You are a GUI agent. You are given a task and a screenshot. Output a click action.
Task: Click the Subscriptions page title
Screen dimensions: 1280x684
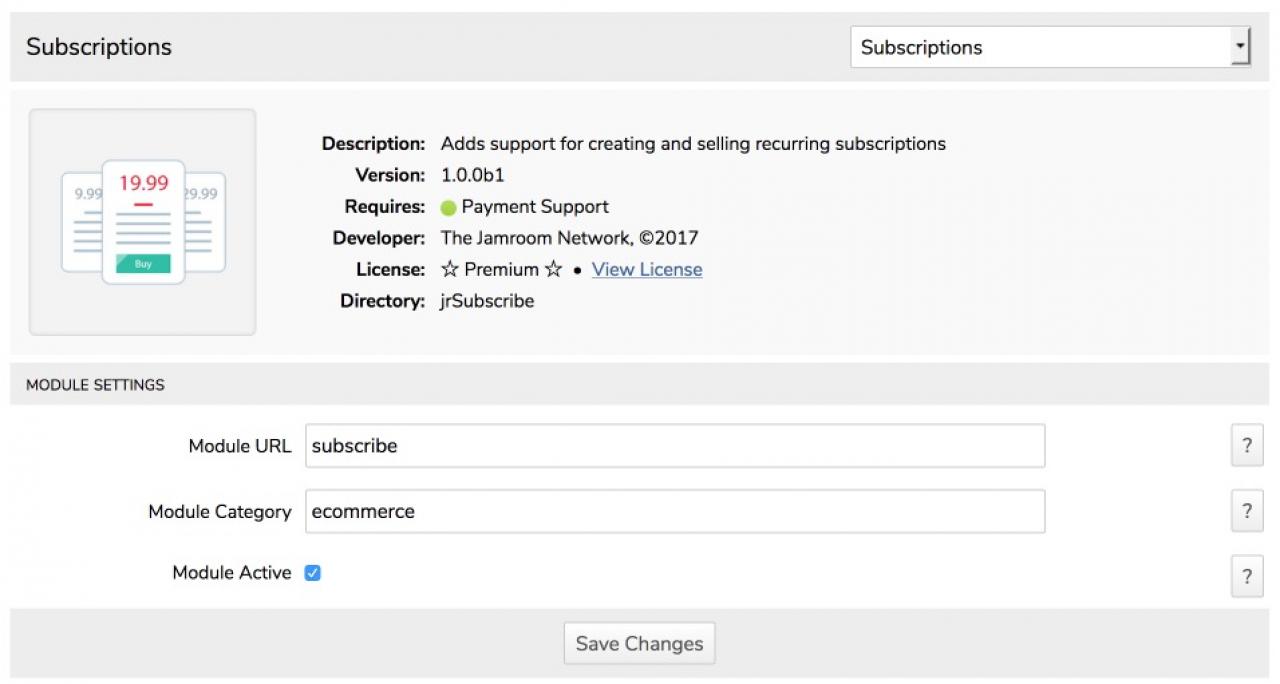(x=99, y=47)
